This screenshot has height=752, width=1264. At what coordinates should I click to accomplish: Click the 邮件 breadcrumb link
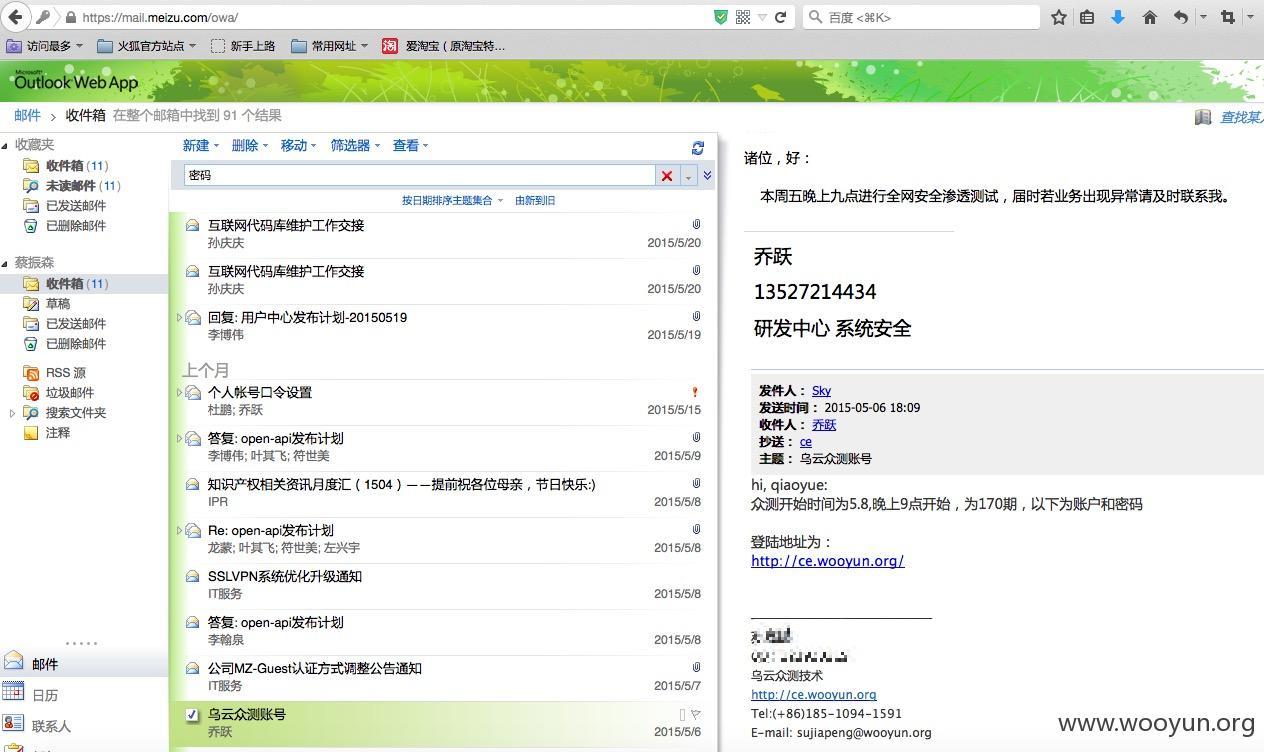[27, 116]
